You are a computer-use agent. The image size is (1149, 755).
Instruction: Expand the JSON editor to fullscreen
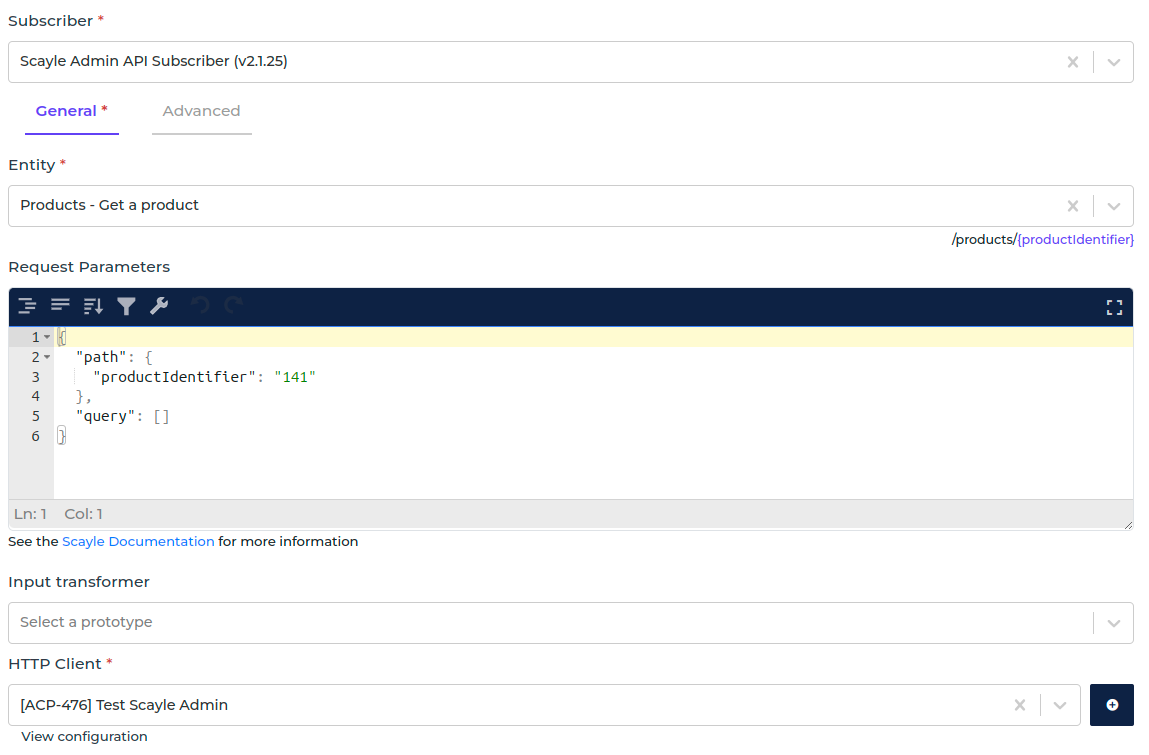tap(1114, 307)
